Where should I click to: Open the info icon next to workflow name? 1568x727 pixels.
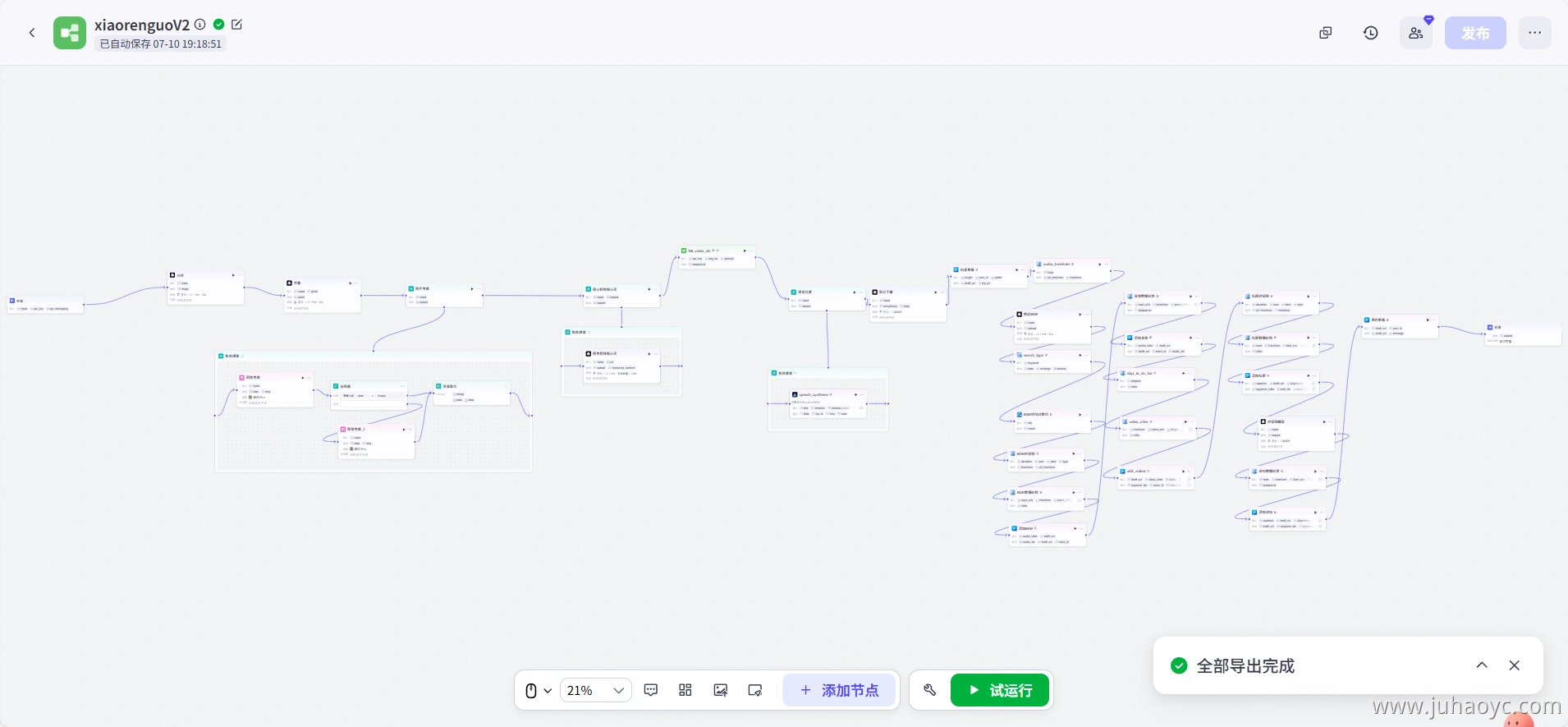click(200, 25)
